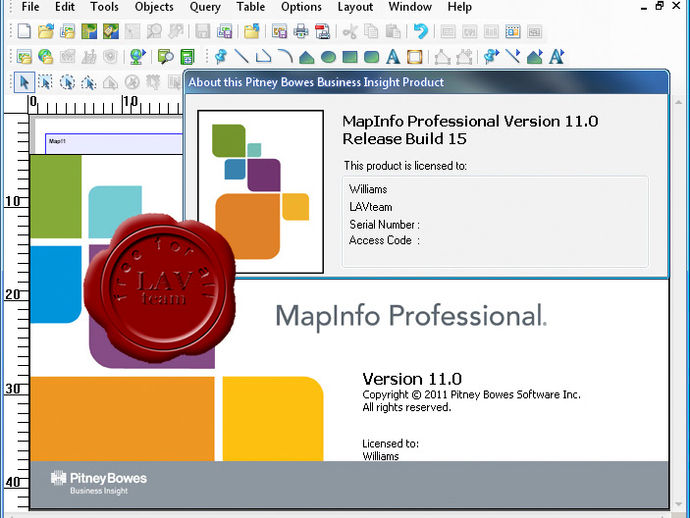Select the Polygon drawing tool

point(307,57)
